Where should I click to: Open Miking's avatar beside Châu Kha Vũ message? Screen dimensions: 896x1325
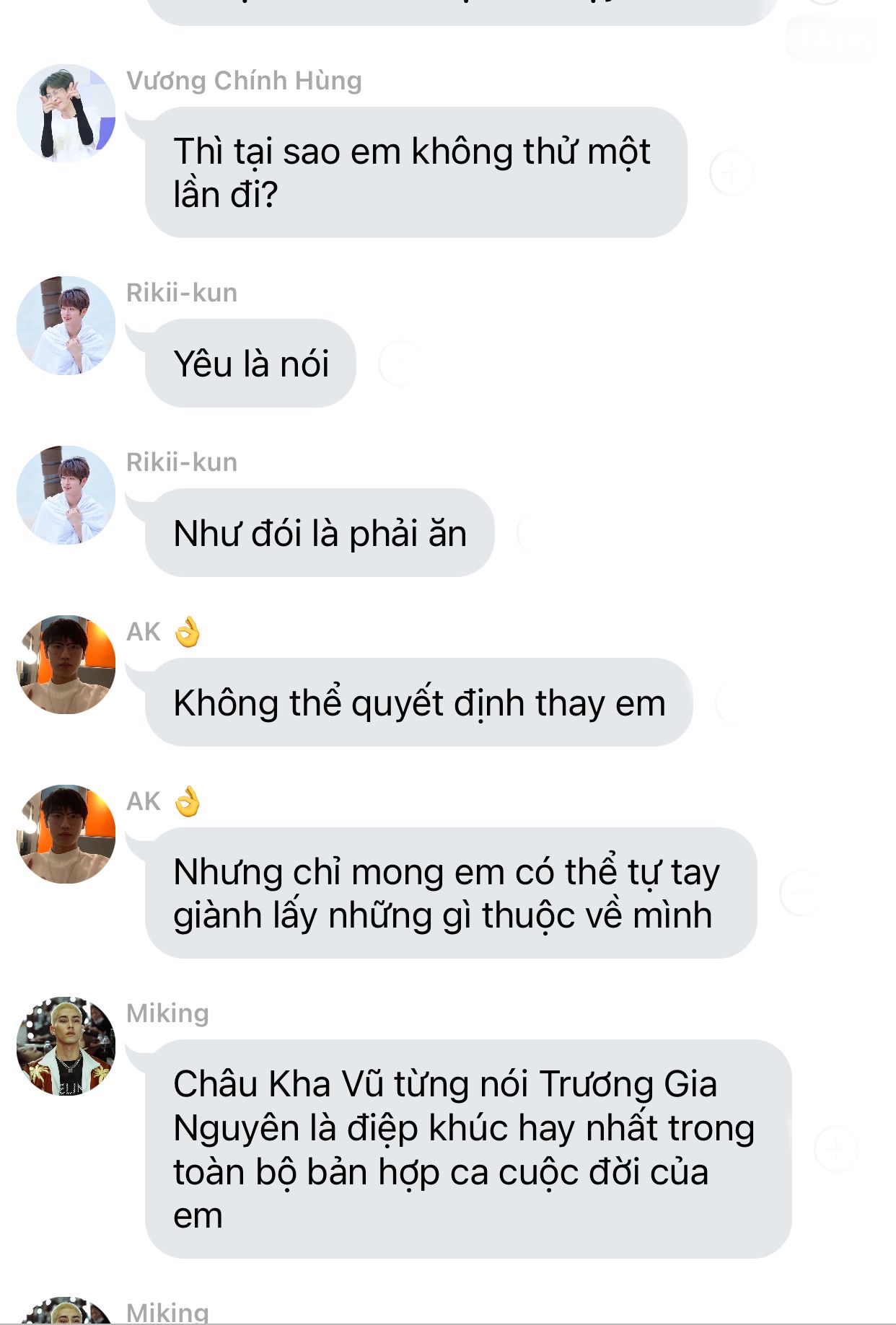pos(66,1046)
